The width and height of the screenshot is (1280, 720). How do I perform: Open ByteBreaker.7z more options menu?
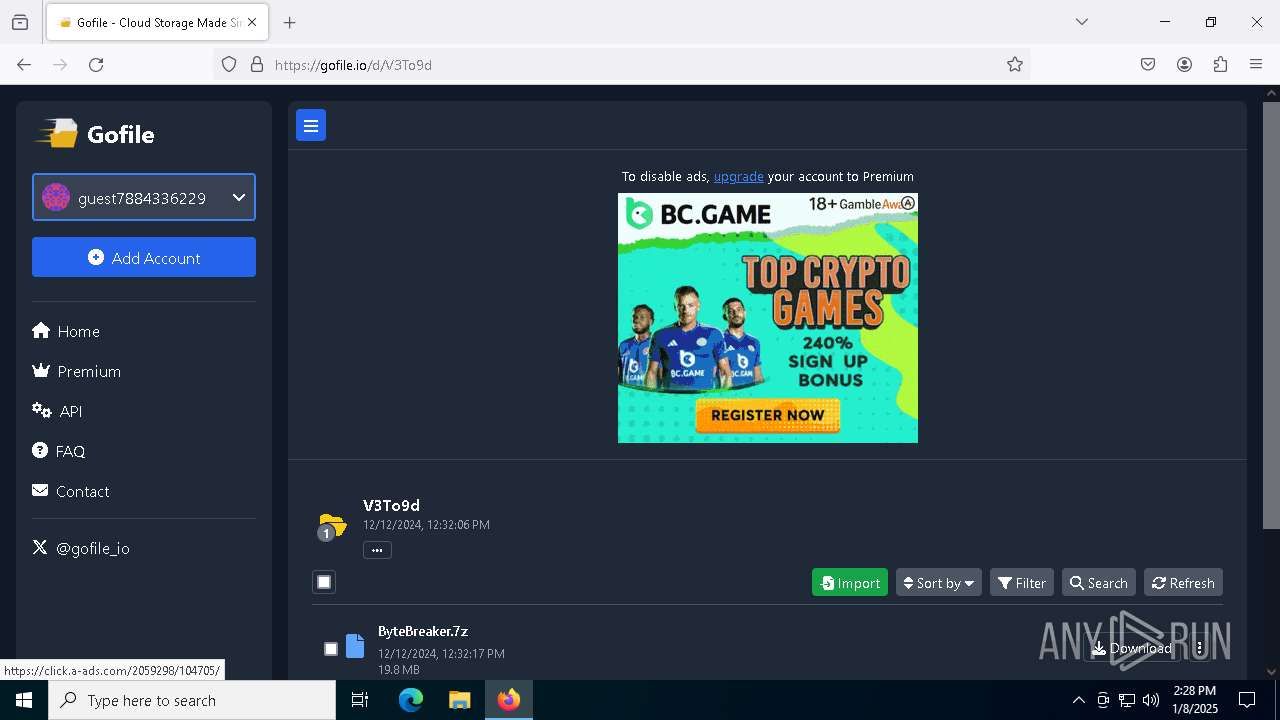click(1200, 648)
